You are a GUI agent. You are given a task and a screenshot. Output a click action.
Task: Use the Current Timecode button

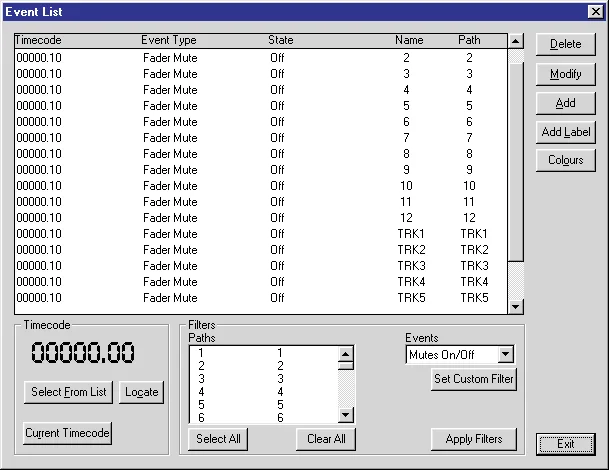pyautogui.click(x=67, y=433)
